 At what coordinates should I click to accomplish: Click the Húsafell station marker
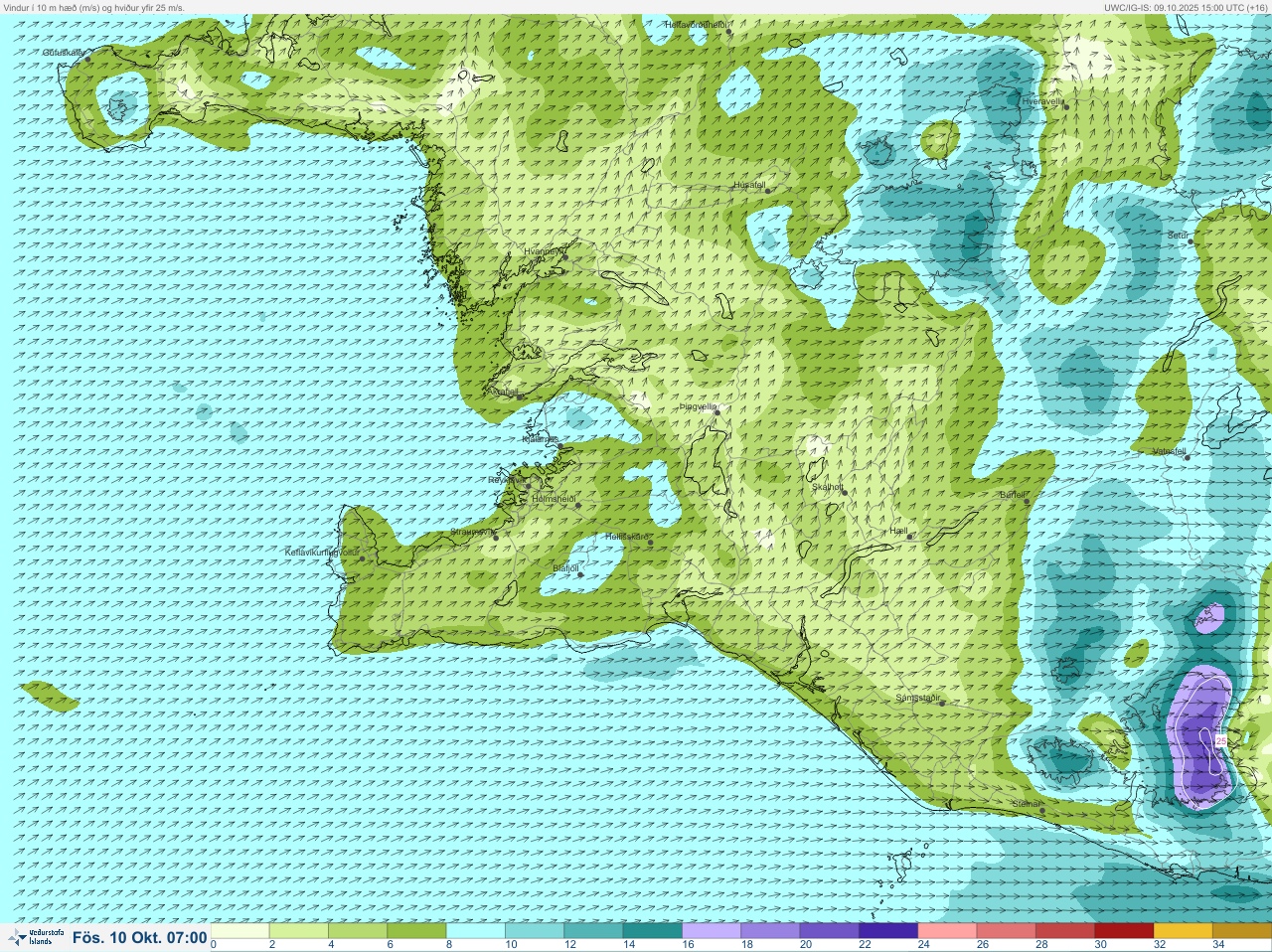coord(768,191)
